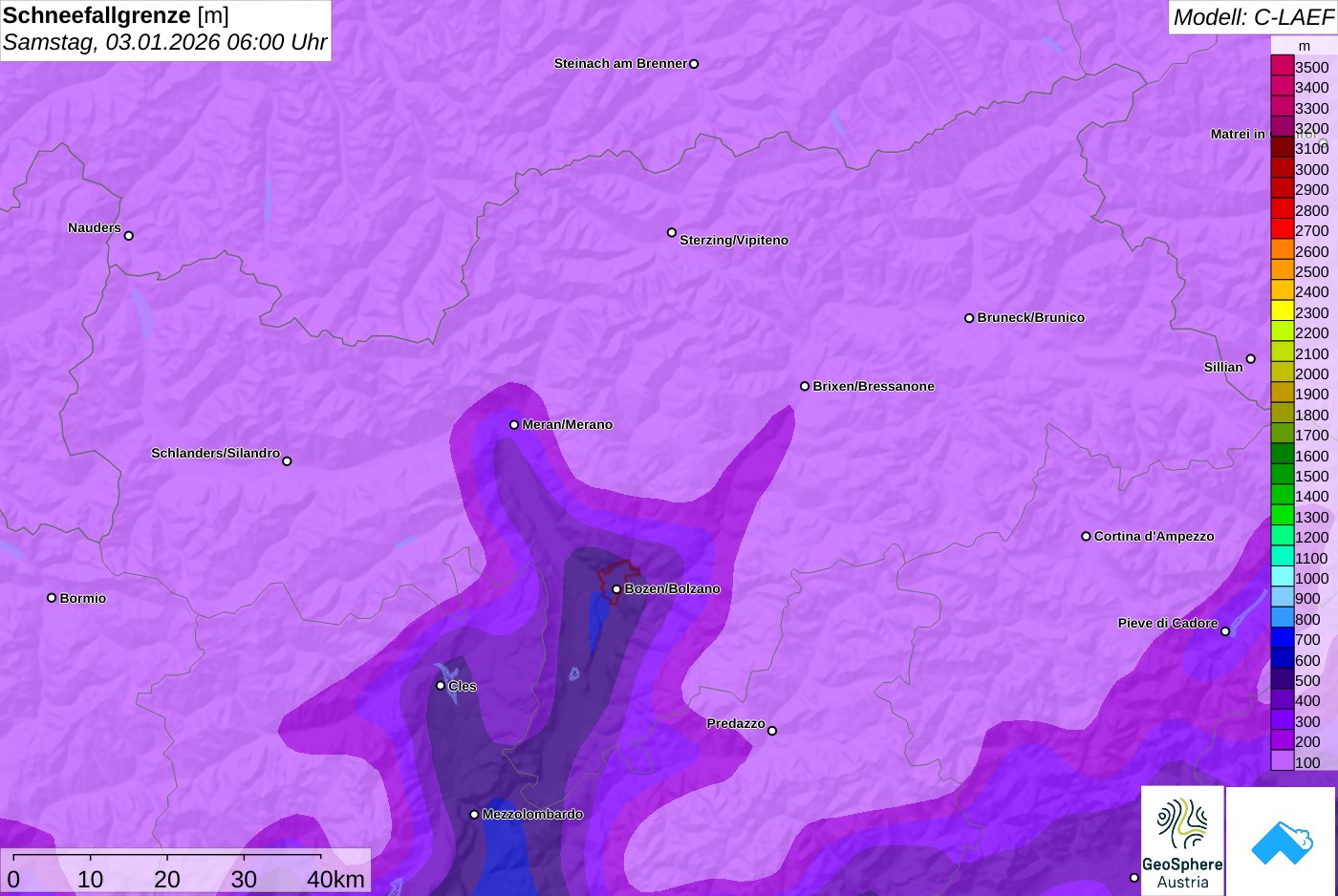The image size is (1338, 896).
Task: Click the 1000 m light cyan swatch
Action: click(1283, 577)
